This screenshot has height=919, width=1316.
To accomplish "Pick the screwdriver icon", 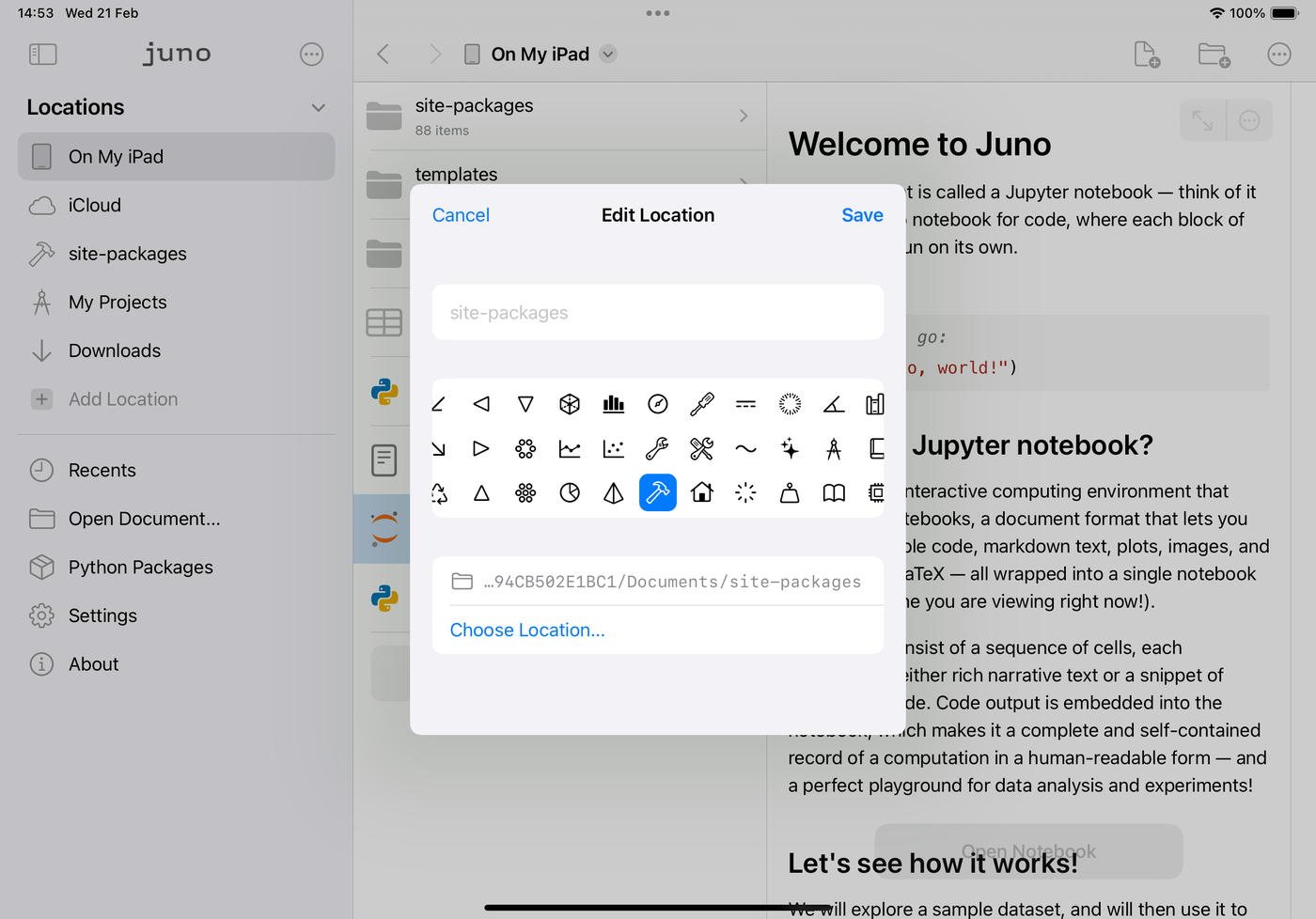I will [x=701, y=404].
